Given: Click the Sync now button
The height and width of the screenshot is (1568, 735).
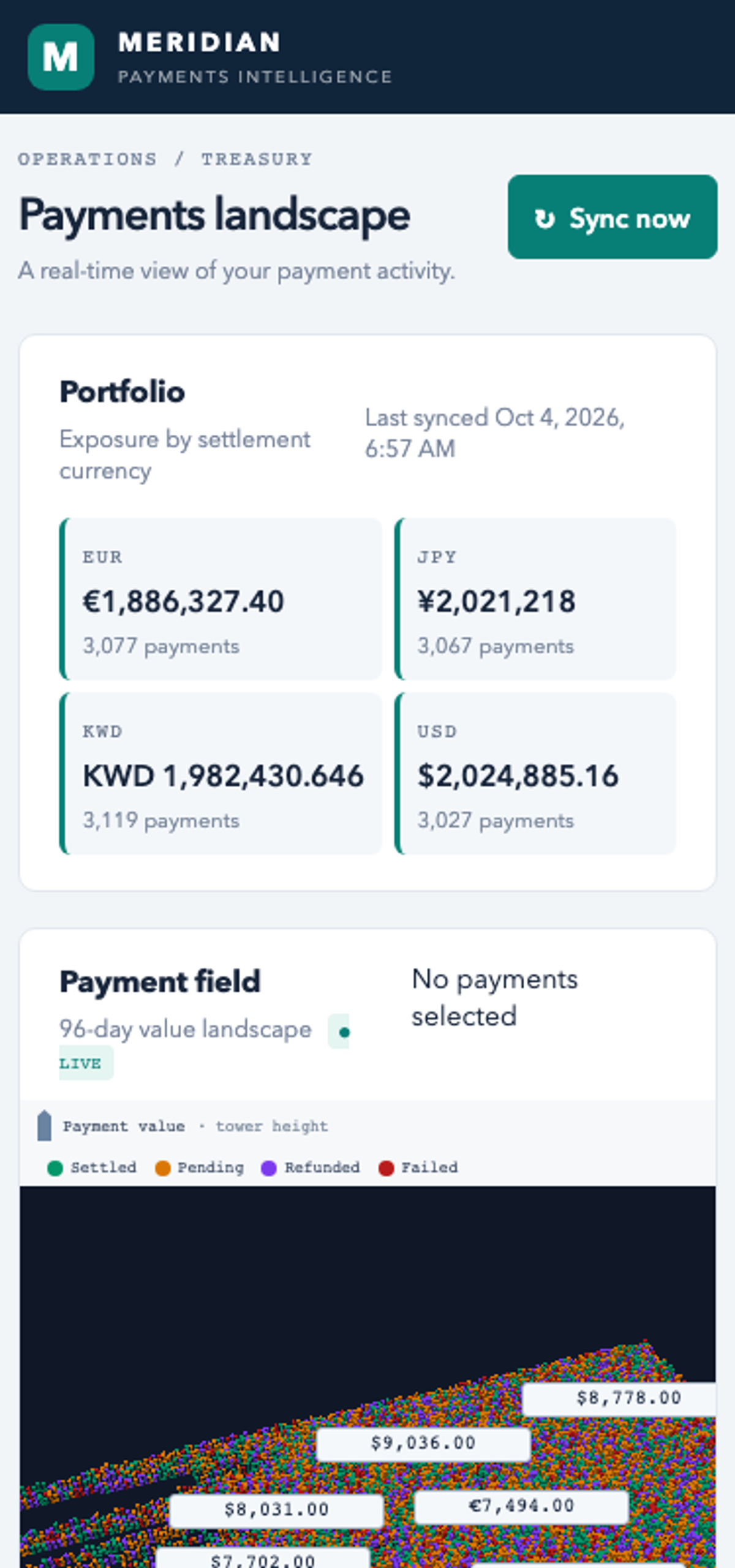Looking at the screenshot, I should coord(612,217).
